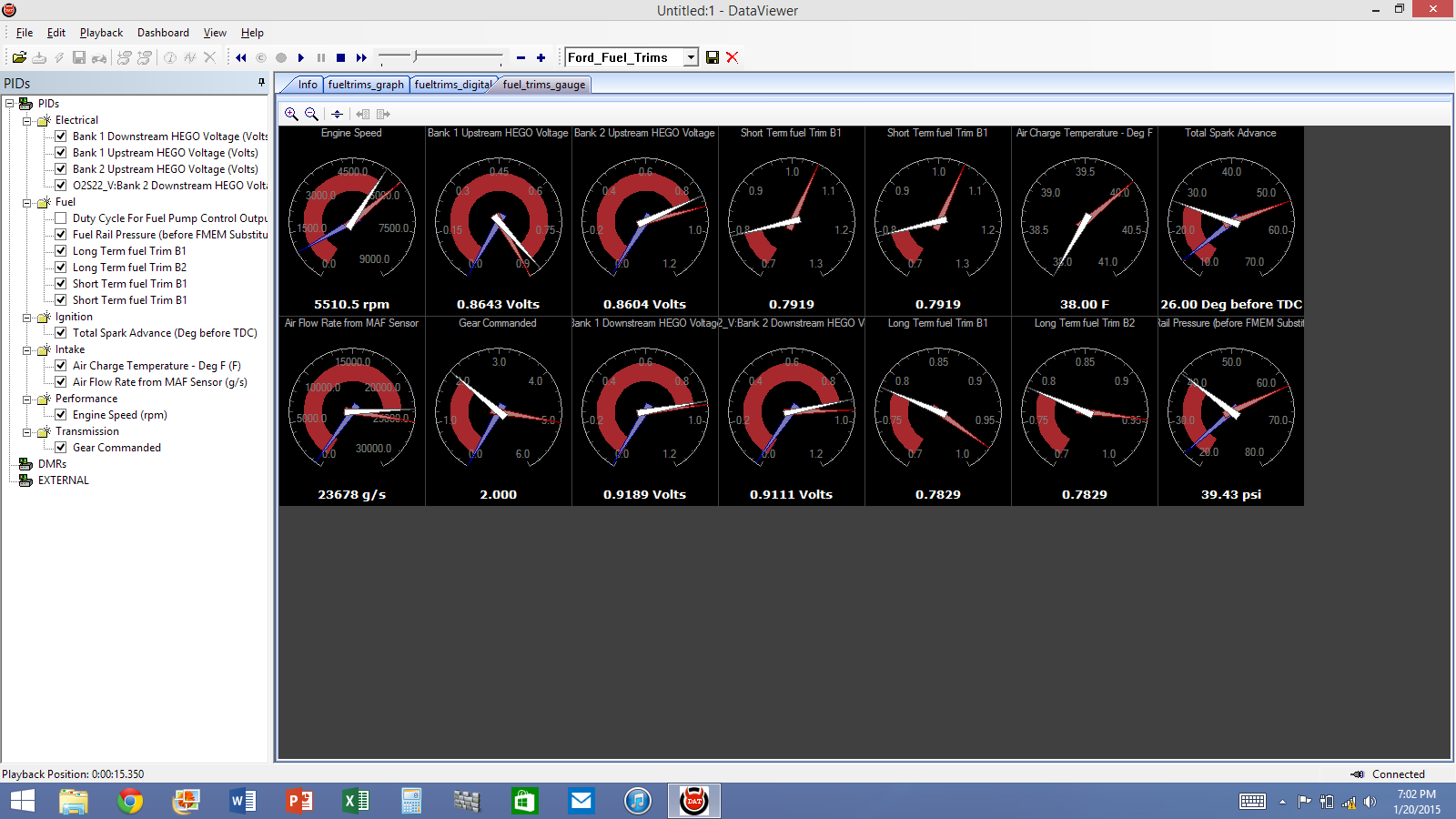
Task: Uncheck Bank 2 Upstream HEGO Voltage
Action: 60,169
